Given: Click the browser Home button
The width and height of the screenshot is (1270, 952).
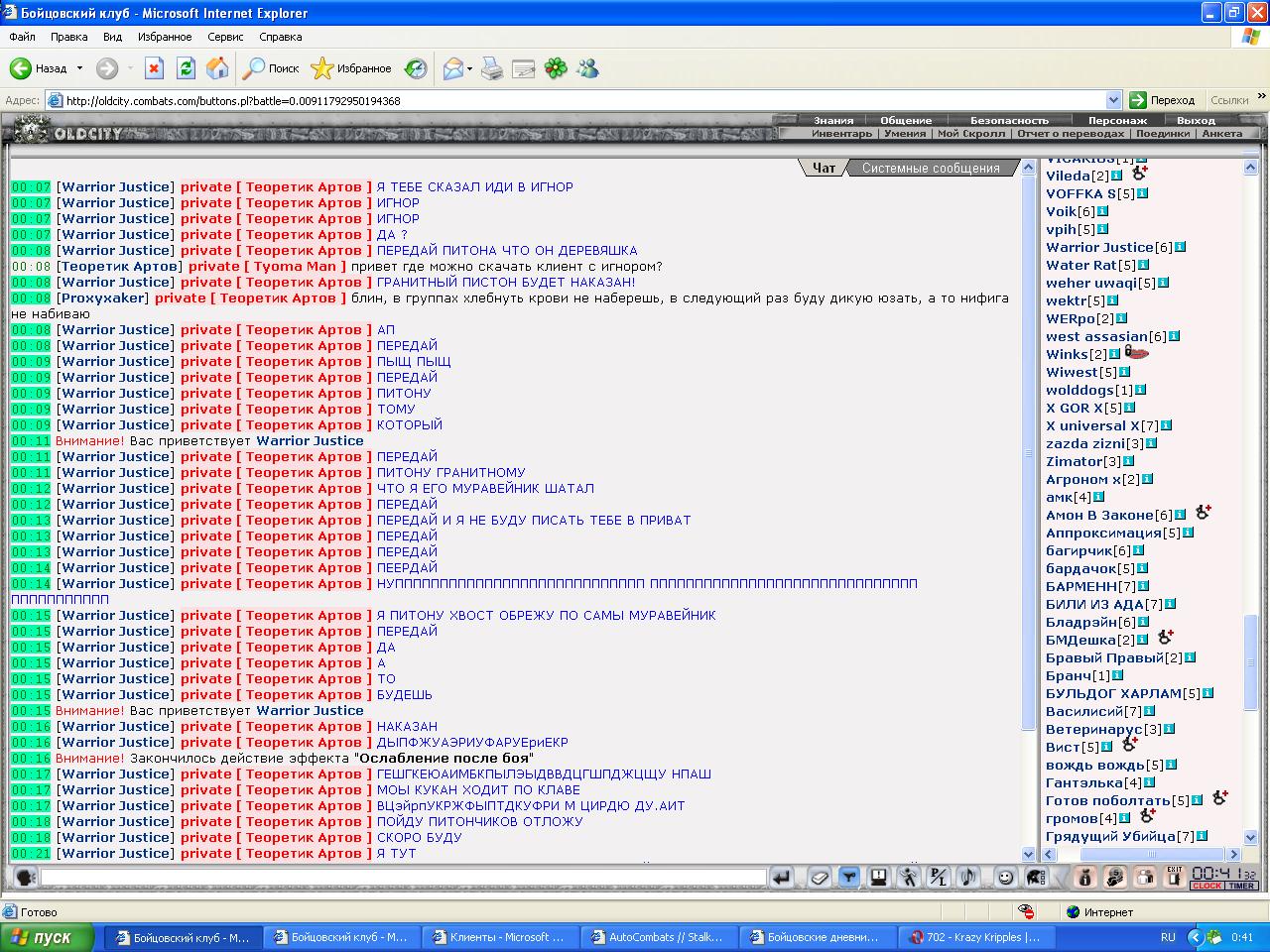Looking at the screenshot, I should (217, 68).
